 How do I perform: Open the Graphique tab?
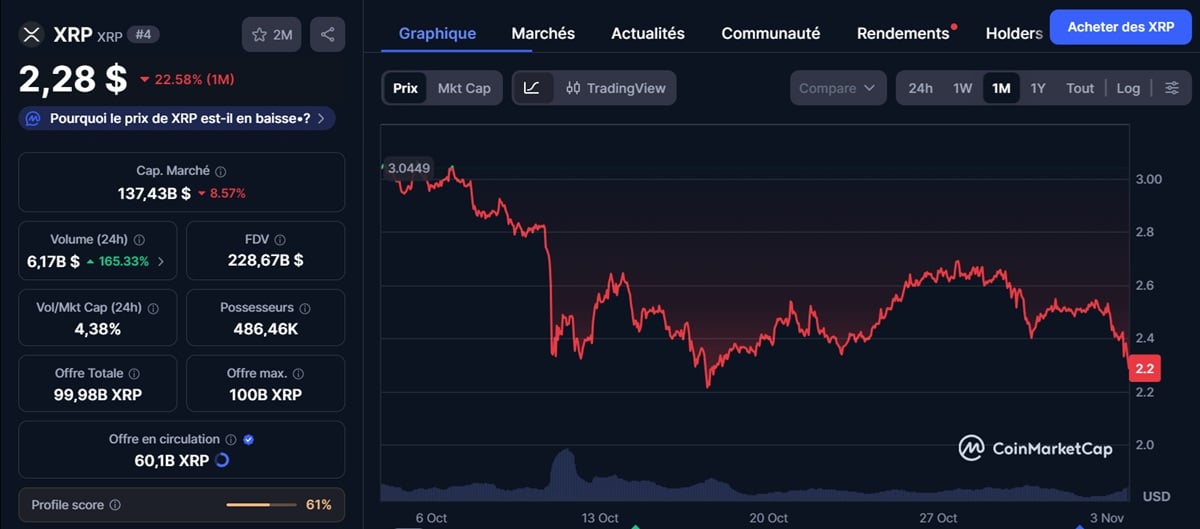pyautogui.click(x=437, y=33)
